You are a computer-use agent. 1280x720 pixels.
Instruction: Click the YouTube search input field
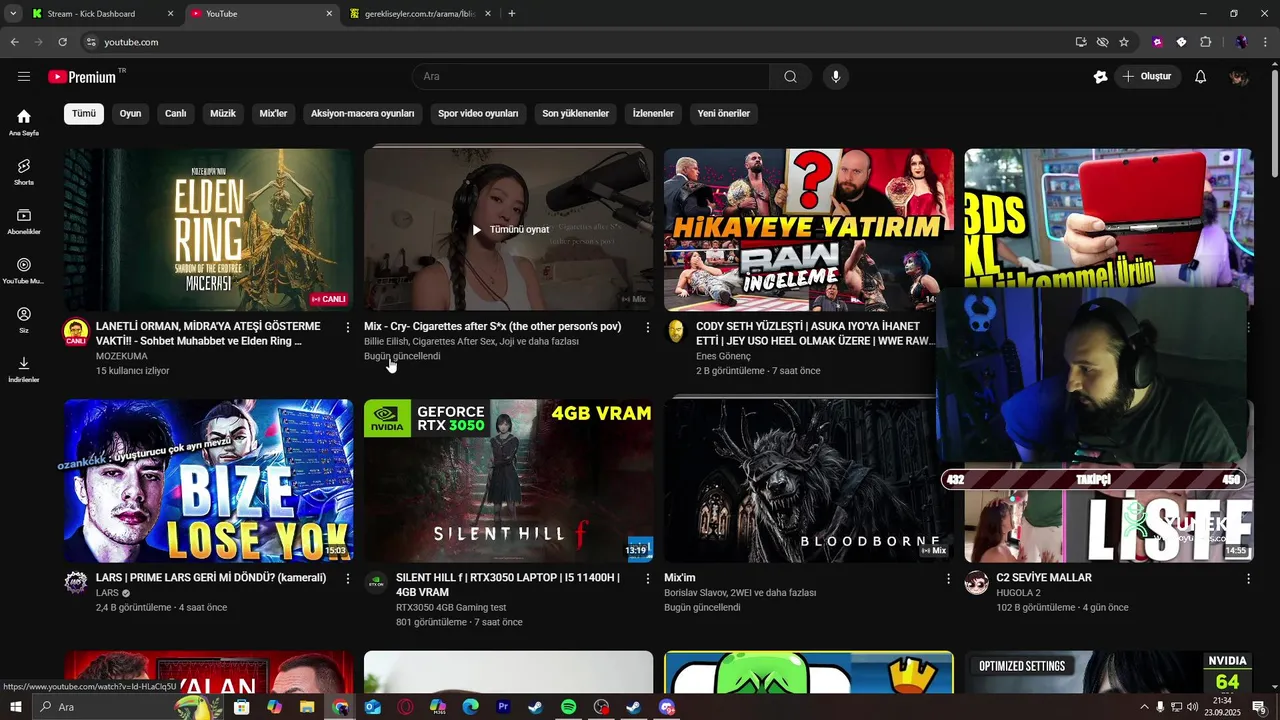pos(591,77)
